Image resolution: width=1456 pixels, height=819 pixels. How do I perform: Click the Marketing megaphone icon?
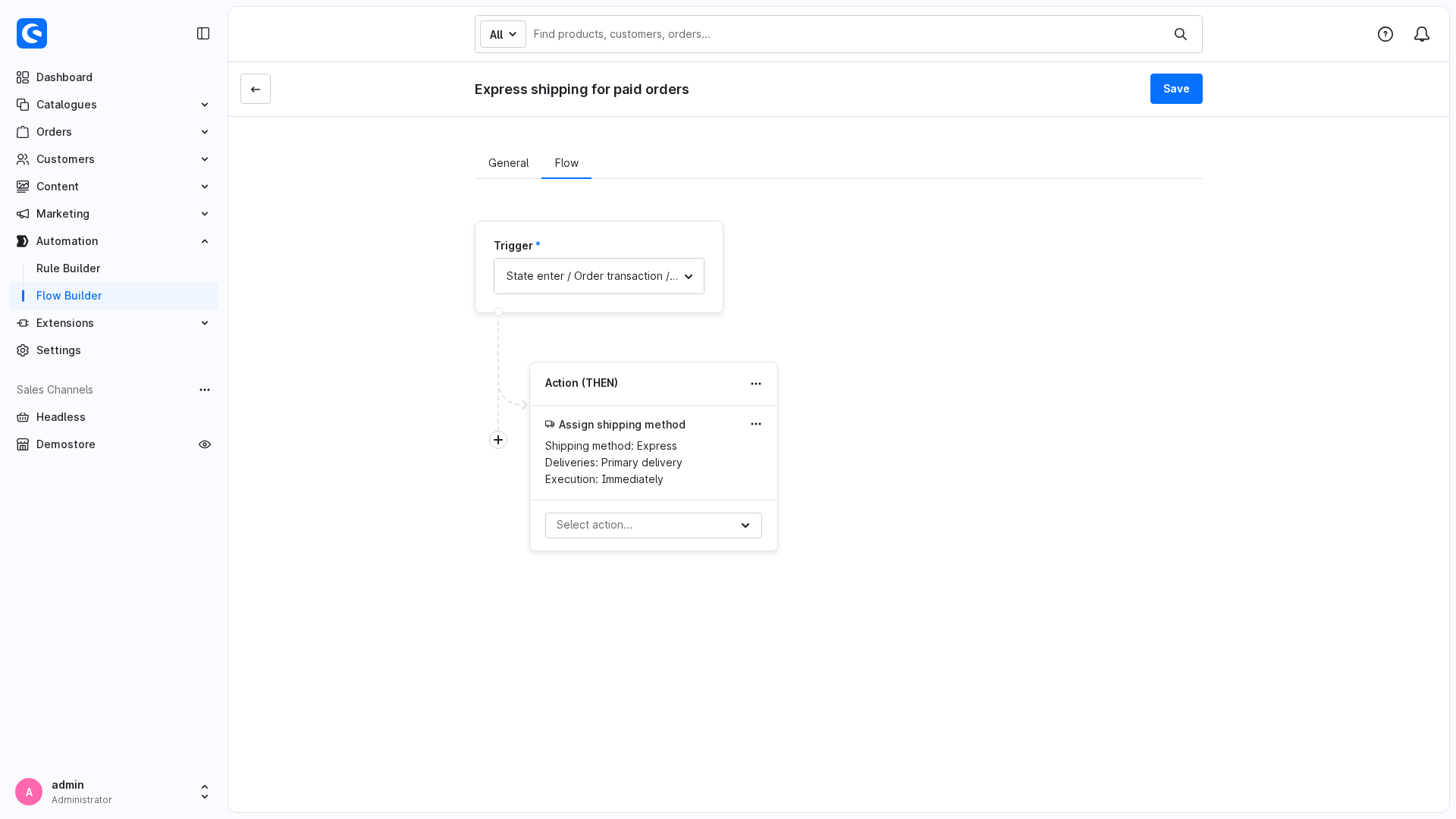(x=23, y=214)
